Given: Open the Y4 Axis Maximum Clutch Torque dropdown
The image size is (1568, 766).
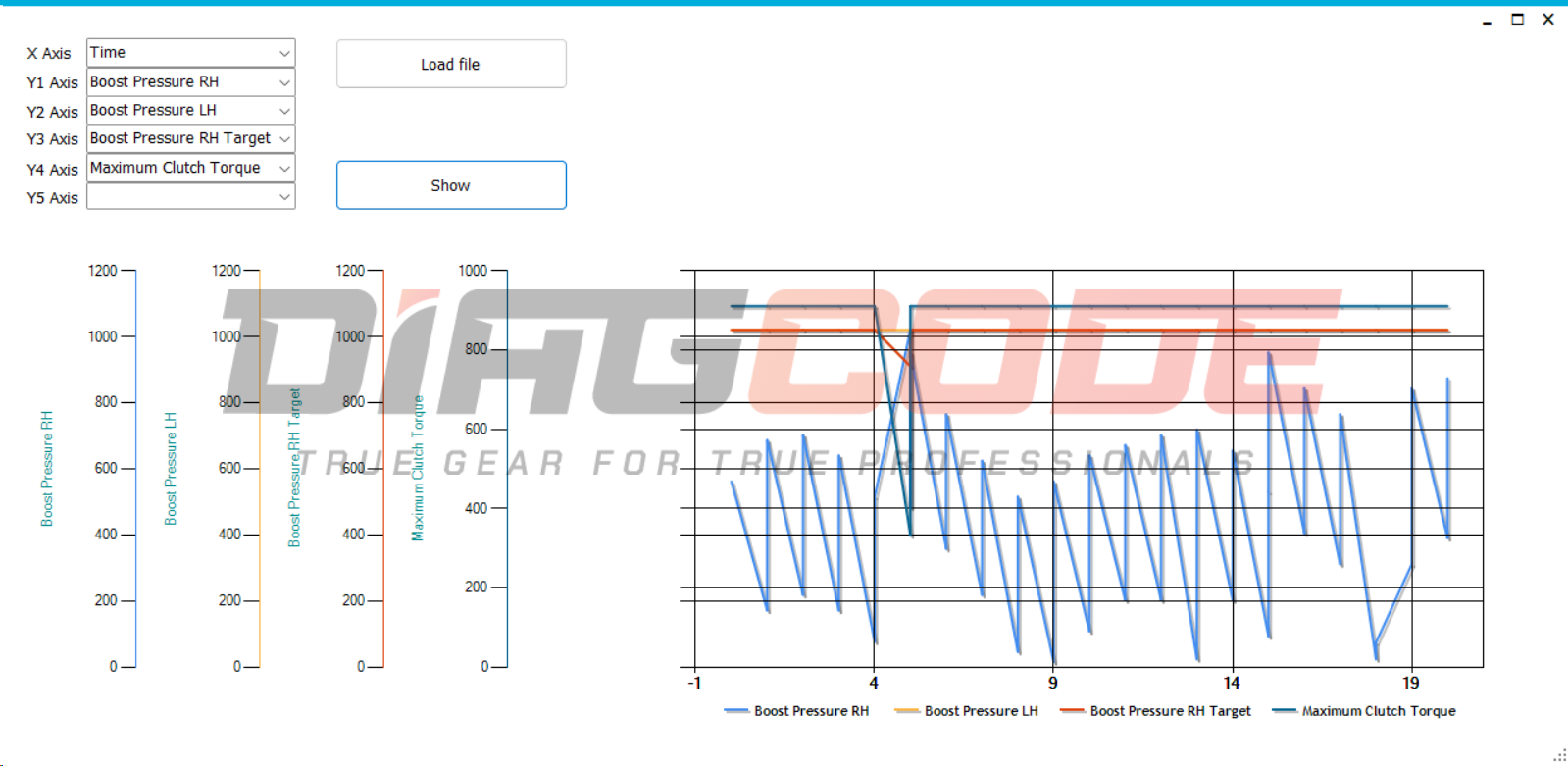Looking at the screenshot, I should pos(191,168).
